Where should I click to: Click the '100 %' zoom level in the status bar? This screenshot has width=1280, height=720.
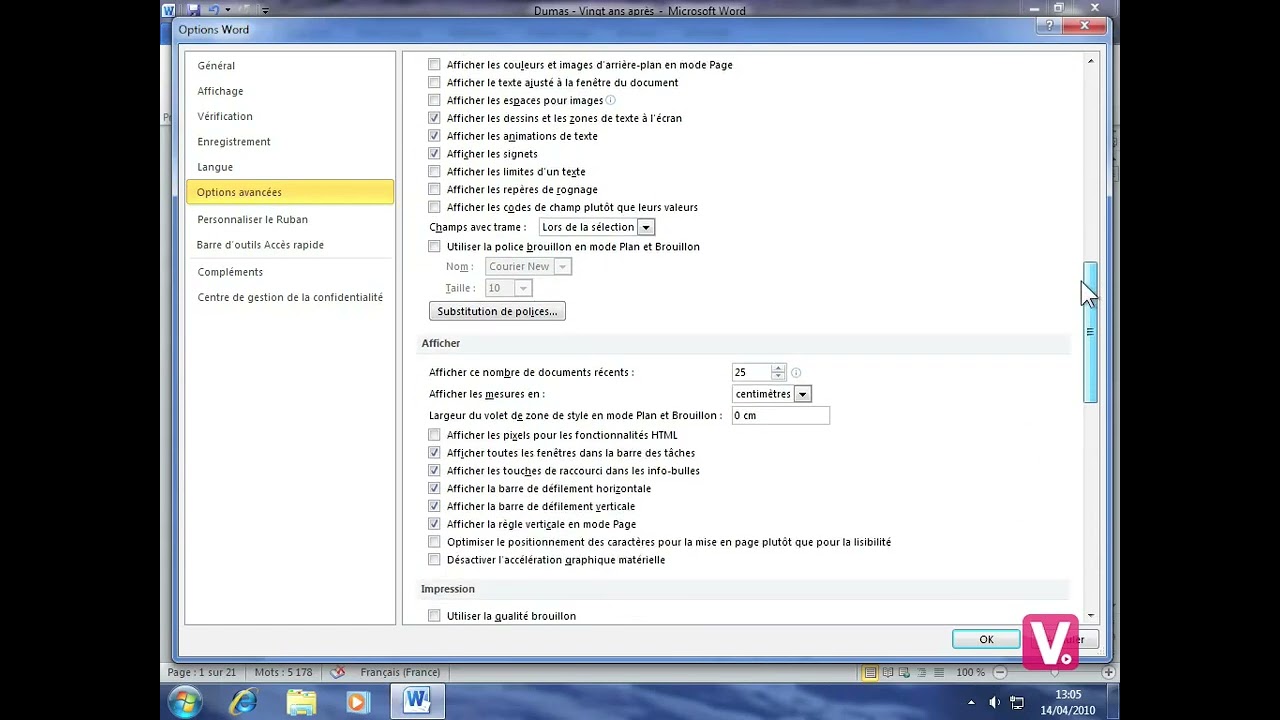(970, 672)
